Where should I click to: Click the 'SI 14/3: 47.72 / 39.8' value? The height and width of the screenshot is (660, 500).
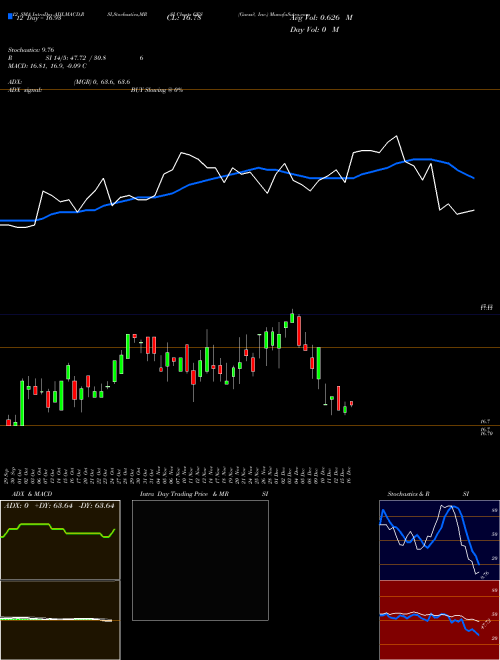pyautogui.click(x=76, y=58)
